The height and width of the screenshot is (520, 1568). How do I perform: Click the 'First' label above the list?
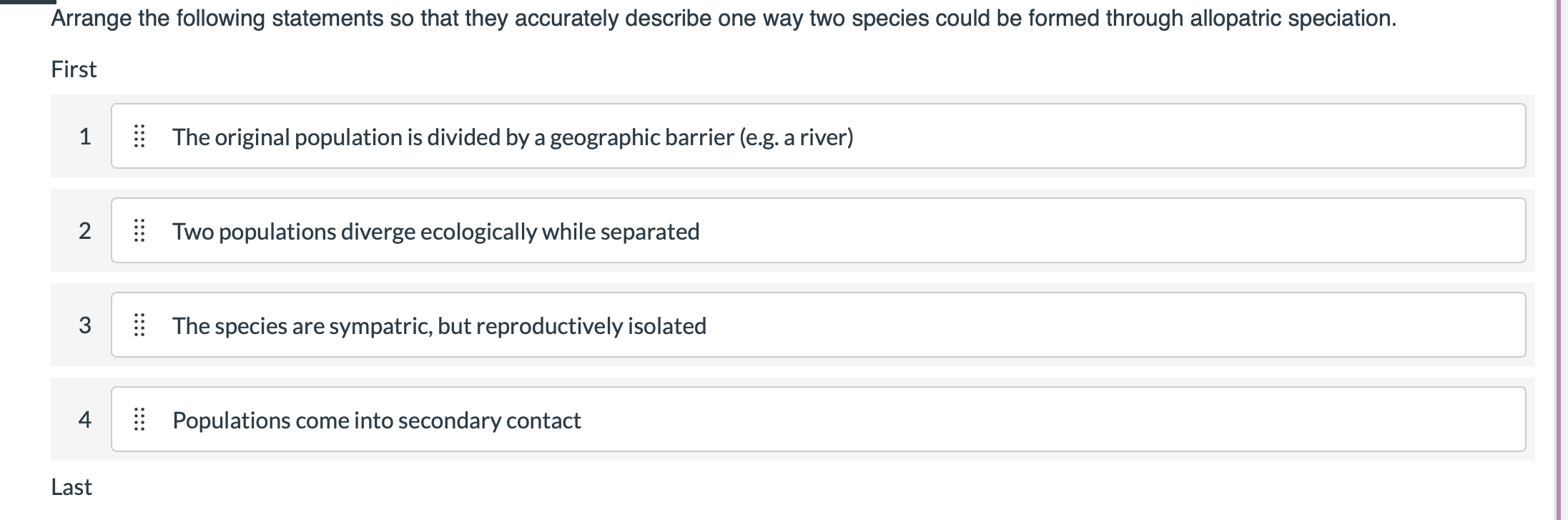coord(74,69)
